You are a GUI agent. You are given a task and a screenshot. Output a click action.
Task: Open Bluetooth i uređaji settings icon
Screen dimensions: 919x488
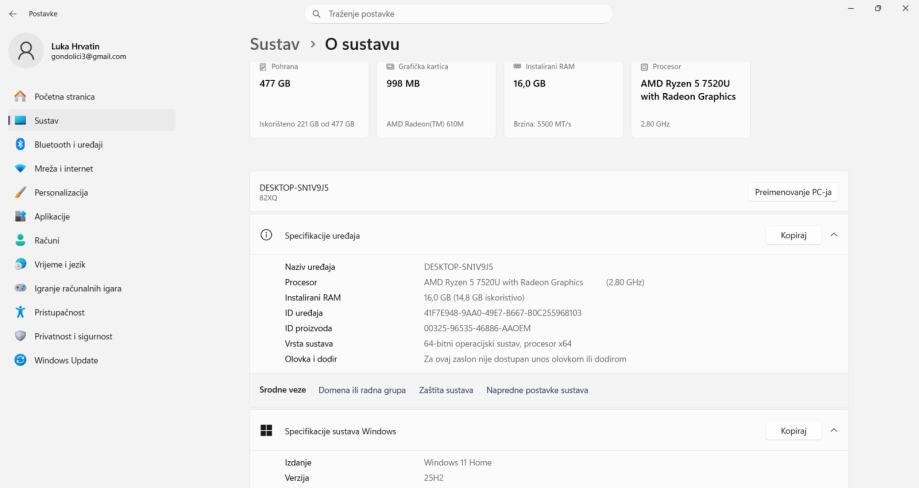pos(20,144)
